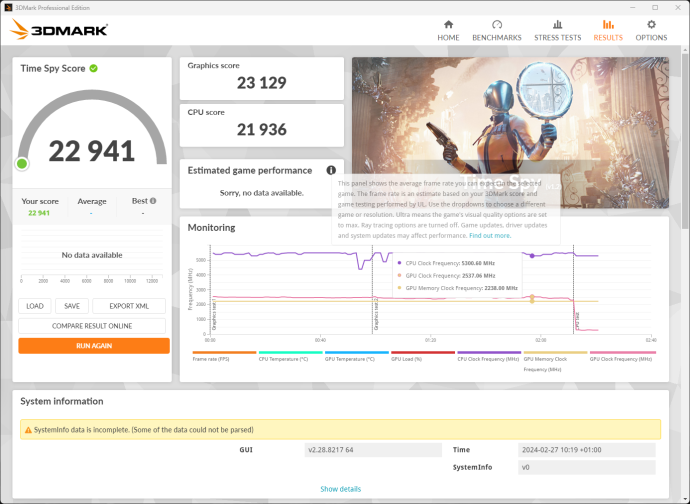
Task: Click the 3DMark app icon in title bar
Action: pos(8,7)
